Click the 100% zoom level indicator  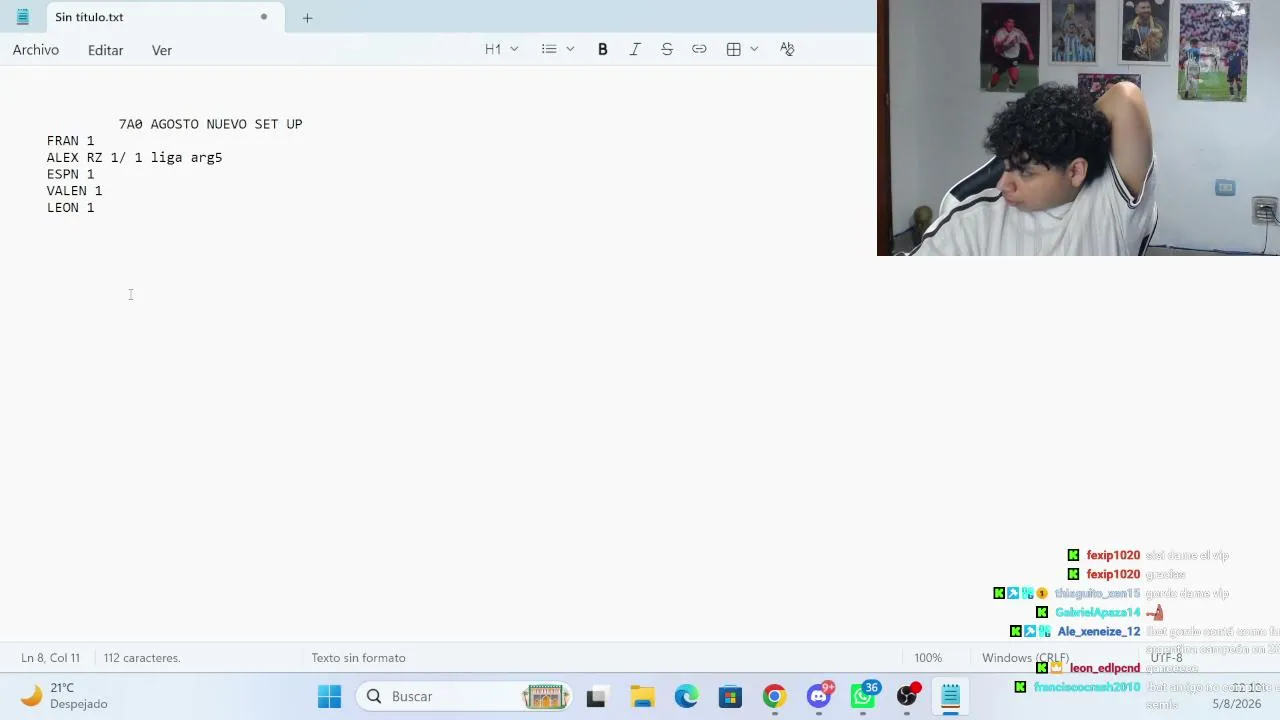(x=928, y=658)
